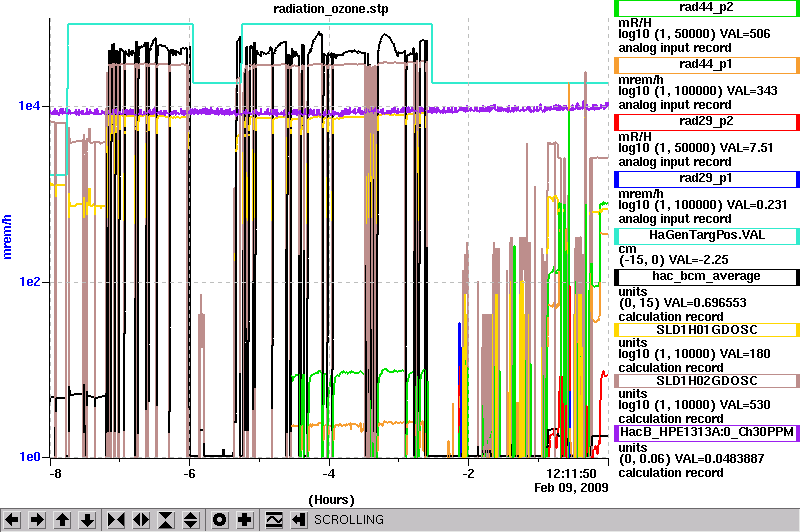Select the rad29_p1 blue legend entry
The width and height of the screenshot is (800, 532).
click(x=707, y=179)
